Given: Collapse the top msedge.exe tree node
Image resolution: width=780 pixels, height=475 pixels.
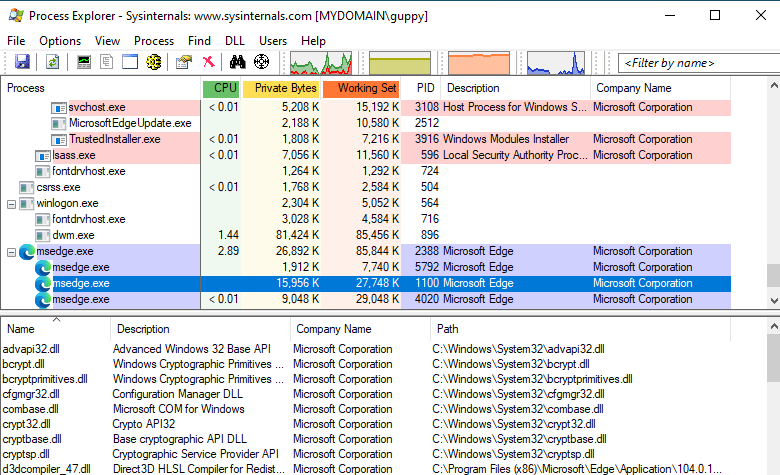Looking at the screenshot, I should click(x=11, y=253).
